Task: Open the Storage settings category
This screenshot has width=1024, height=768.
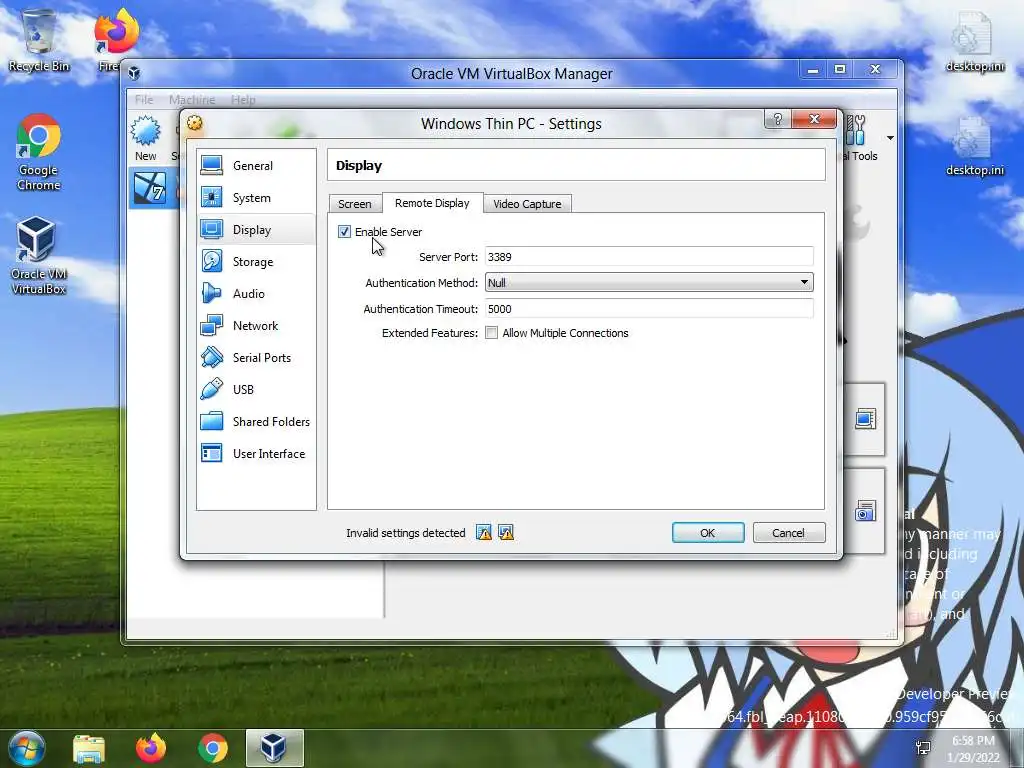Action: coord(255,262)
